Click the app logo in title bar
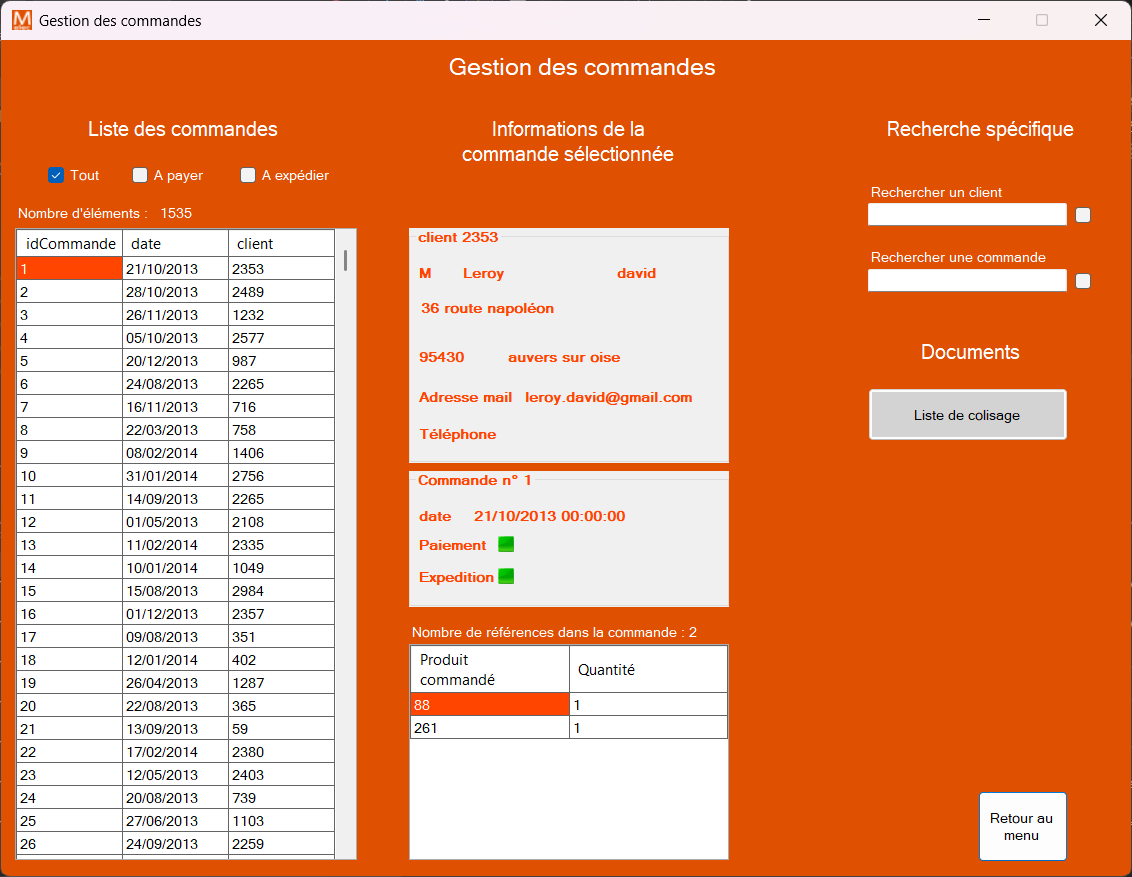 (22, 20)
